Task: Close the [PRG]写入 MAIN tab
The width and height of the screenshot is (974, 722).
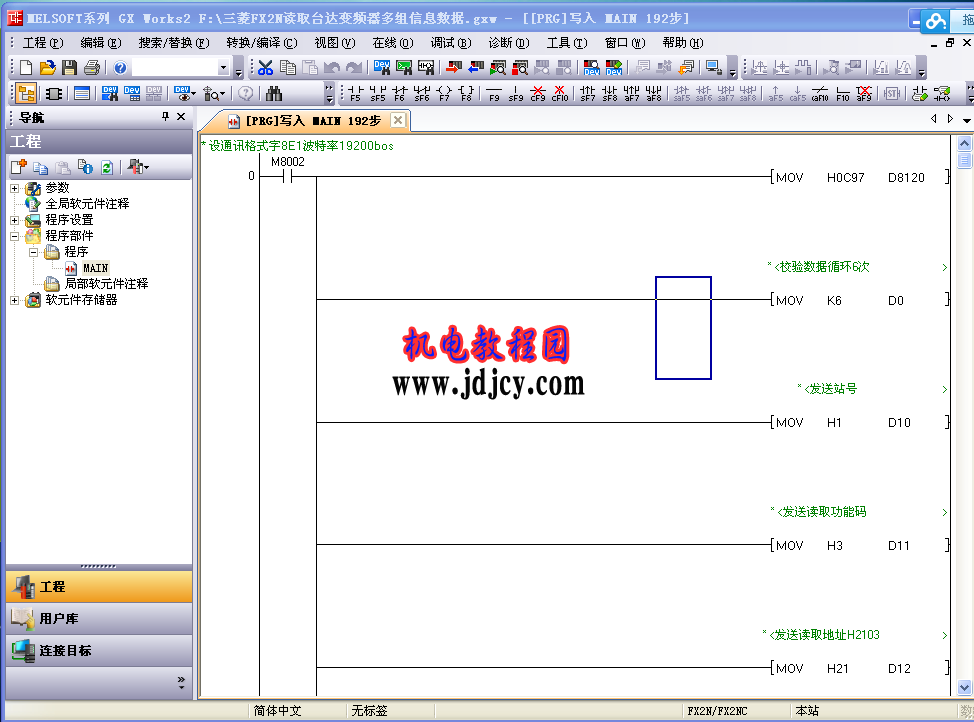Action: (x=398, y=120)
